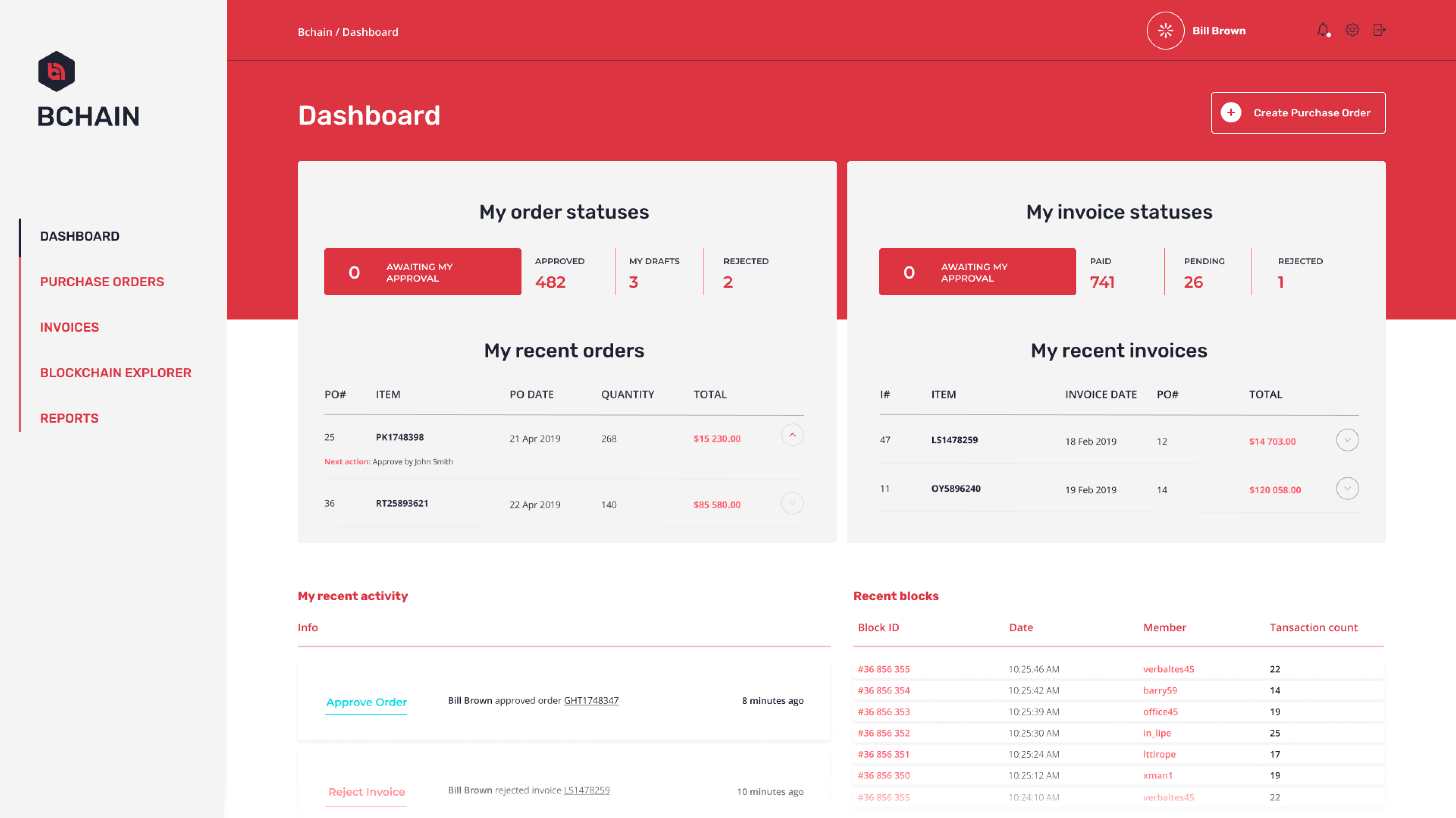Click the notification bell icon
The width and height of the screenshot is (1456, 818).
(1322, 30)
